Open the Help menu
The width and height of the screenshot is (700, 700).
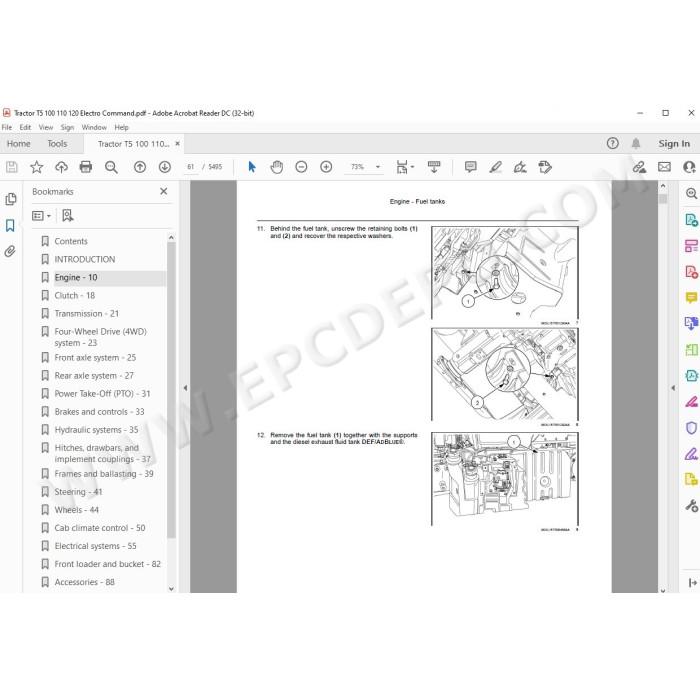pos(121,127)
